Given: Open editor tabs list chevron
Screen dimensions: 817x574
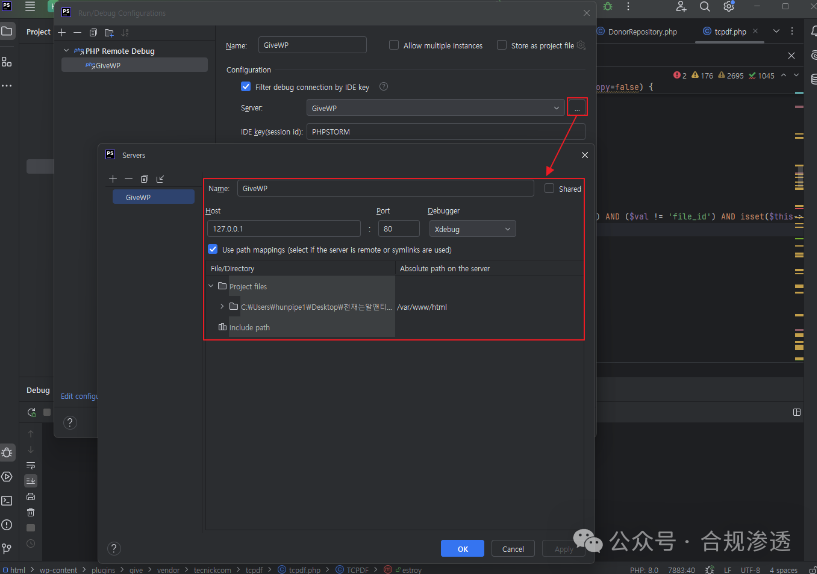Looking at the screenshot, I should (x=776, y=31).
